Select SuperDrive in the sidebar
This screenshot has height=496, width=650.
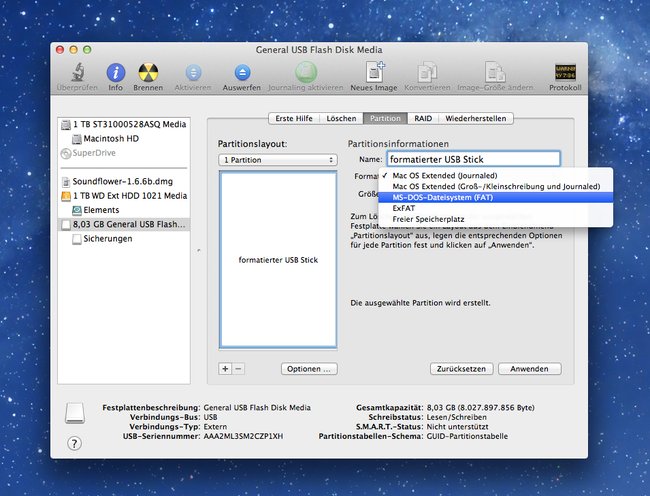point(124,153)
